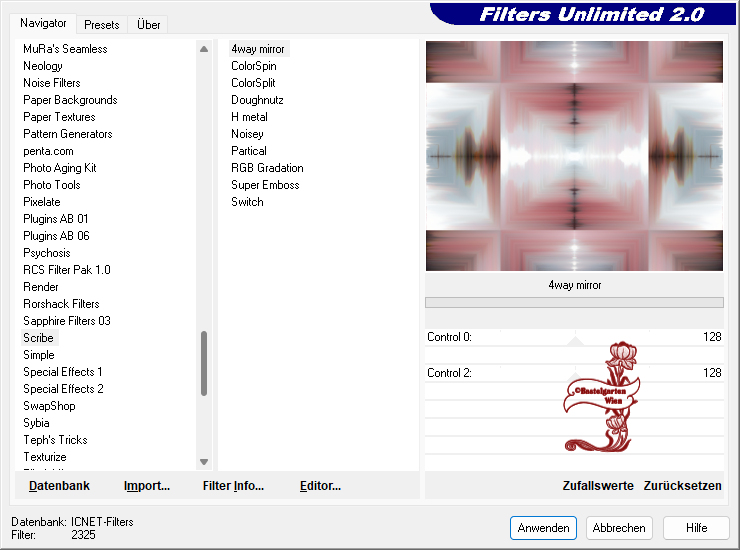The width and height of the screenshot is (740, 550).
Task: Select Pixelate category
Action: click(x=42, y=202)
